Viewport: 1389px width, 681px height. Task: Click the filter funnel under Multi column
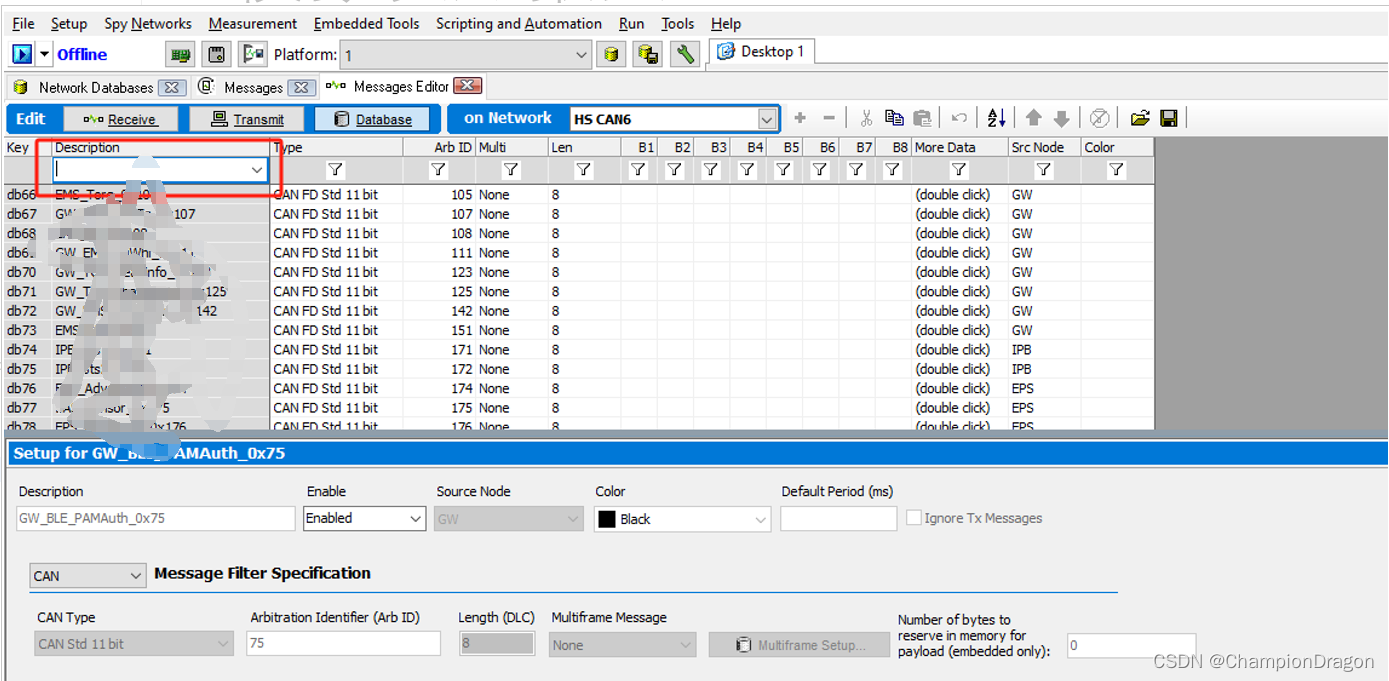coord(511,170)
